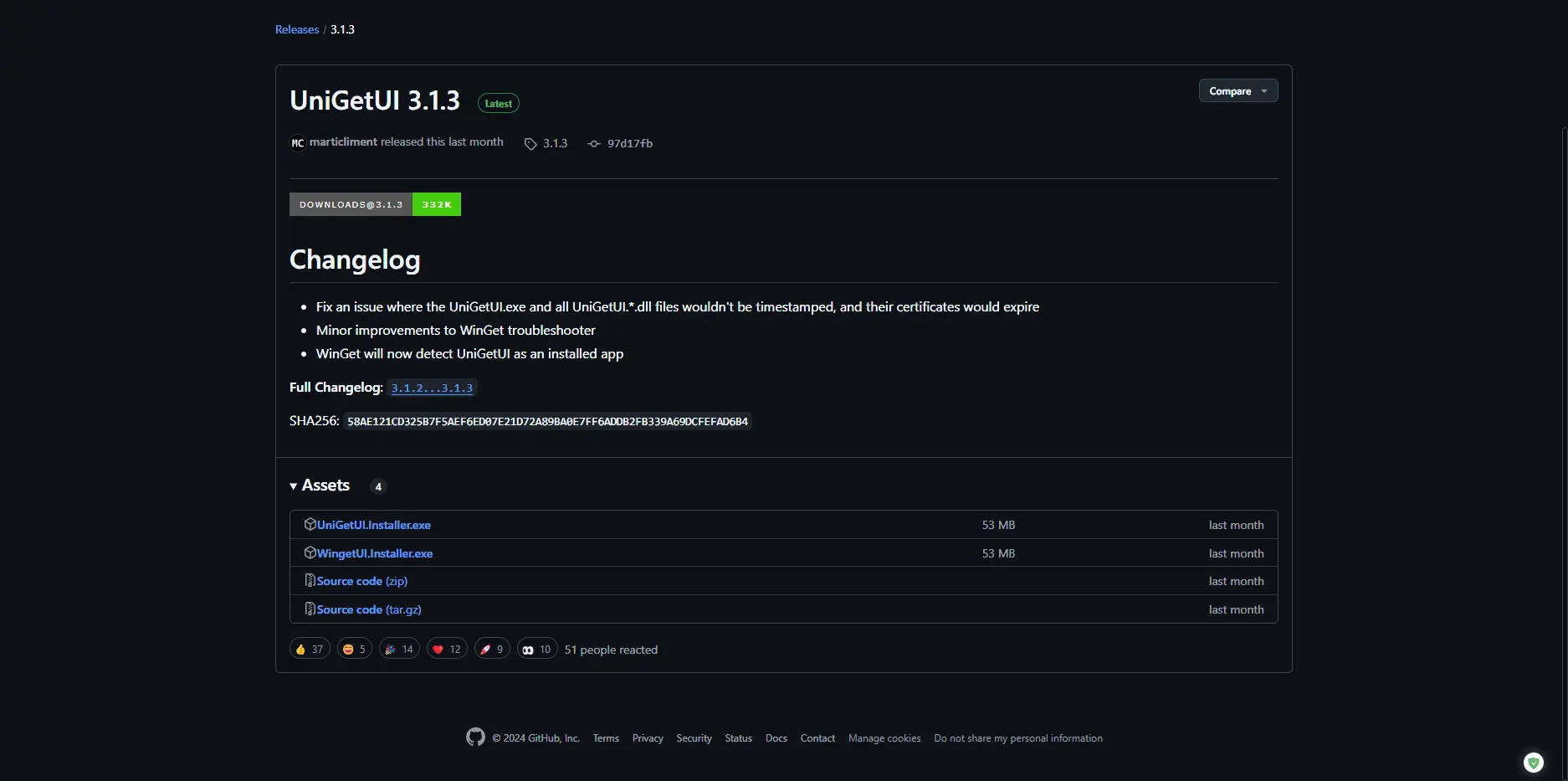Image resolution: width=1568 pixels, height=781 pixels.
Task: Open the Docs footer link
Action: point(776,738)
